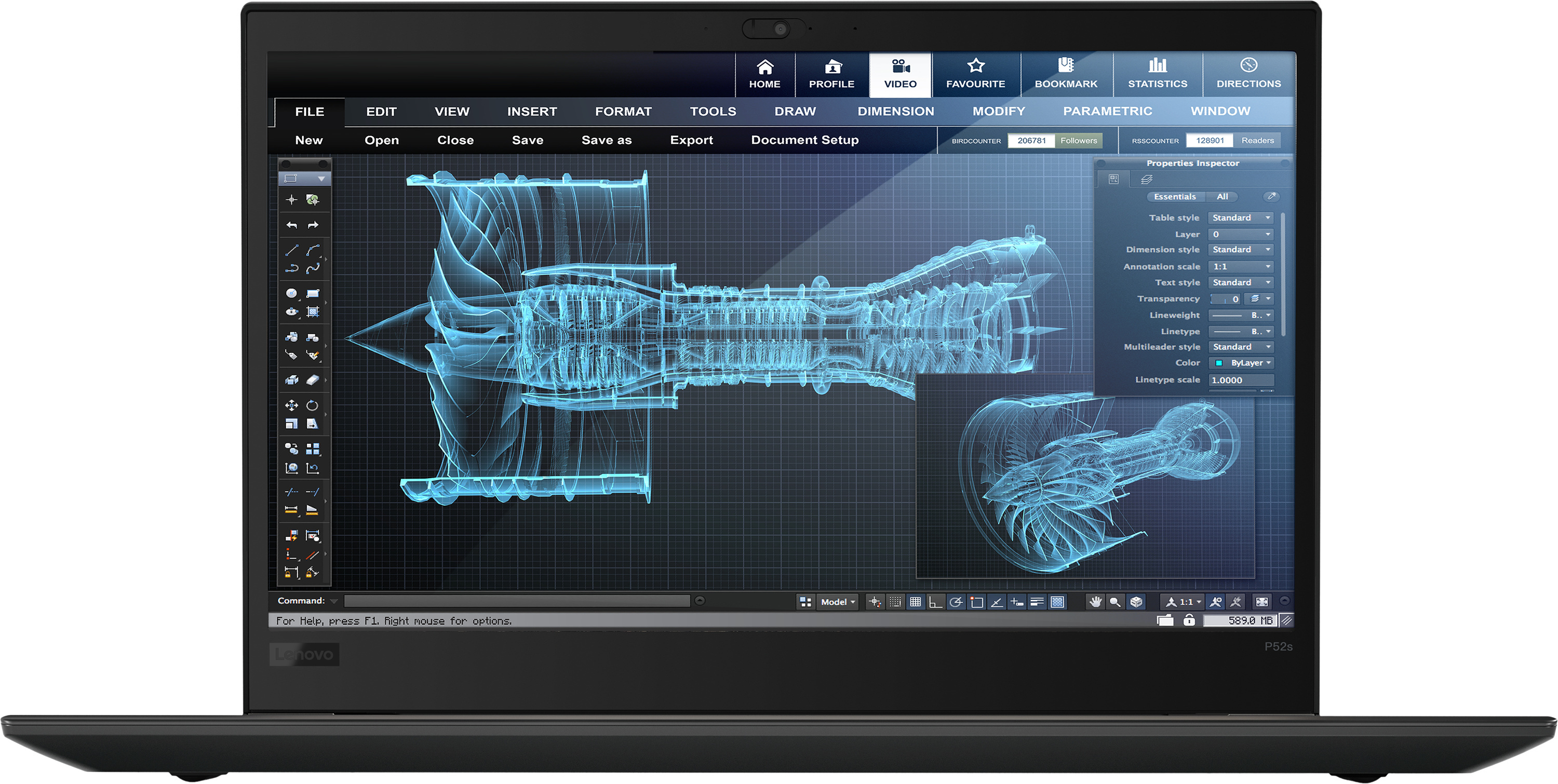Click the Zoom magnifier in status bar
The height and width of the screenshot is (784, 1558).
pos(1116,602)
